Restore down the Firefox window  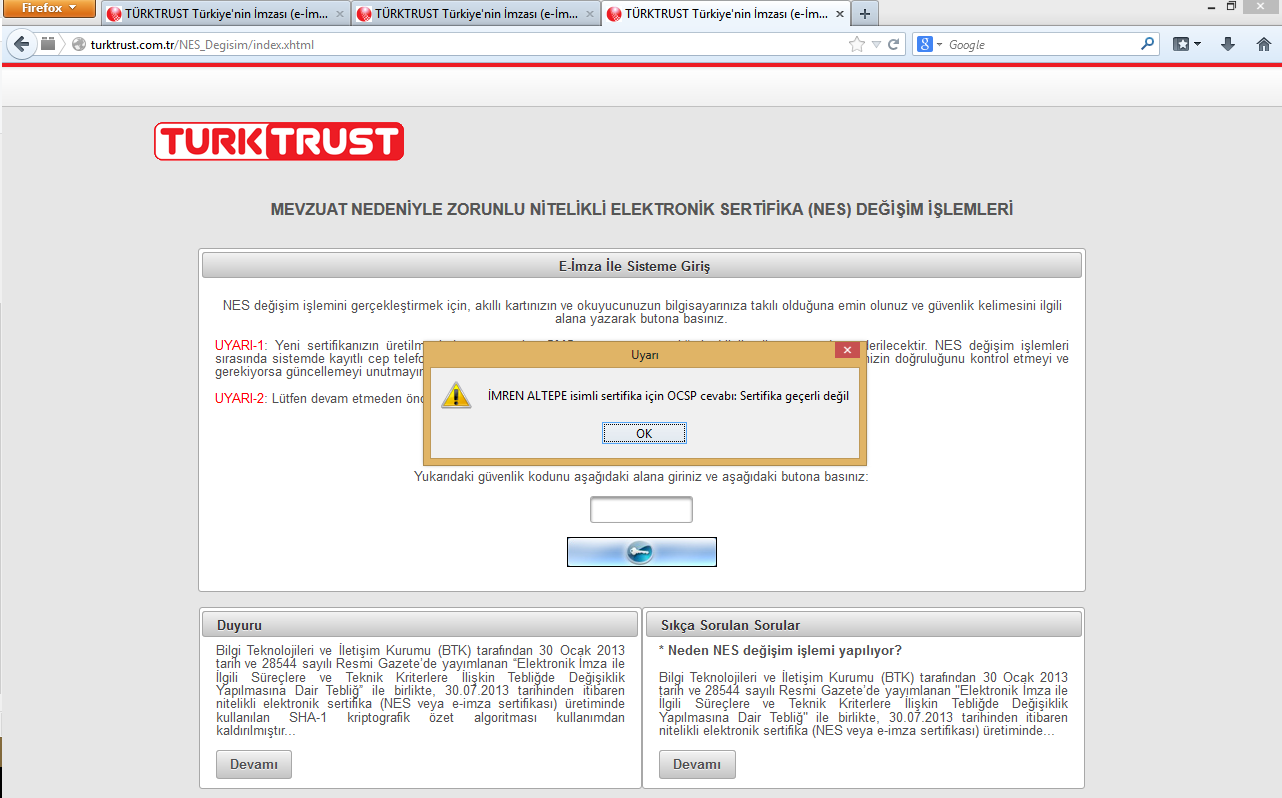pos(1232,6)
